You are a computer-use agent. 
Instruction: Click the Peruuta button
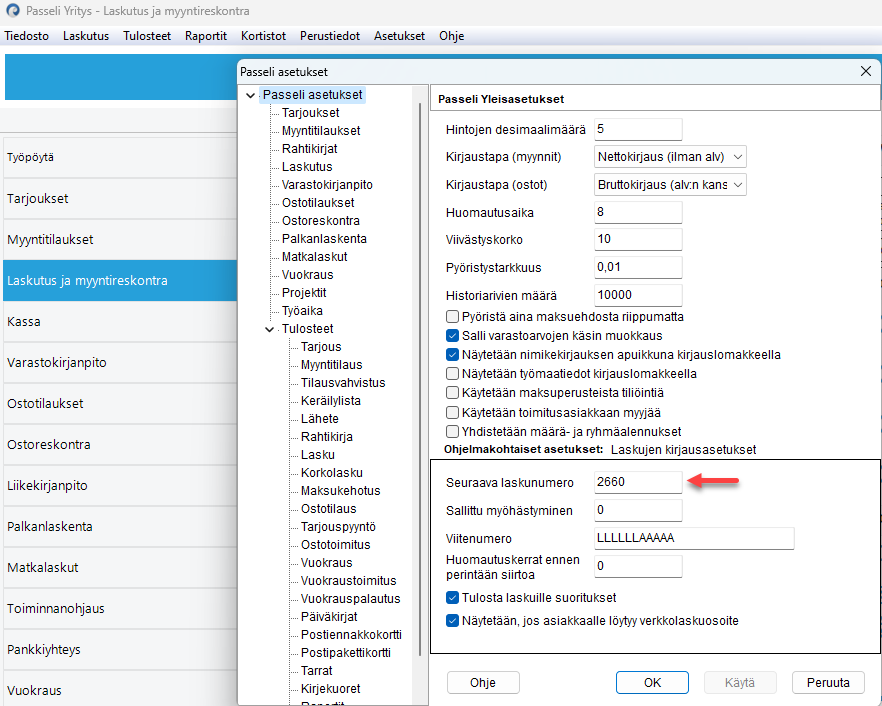(x=828, y=682)
